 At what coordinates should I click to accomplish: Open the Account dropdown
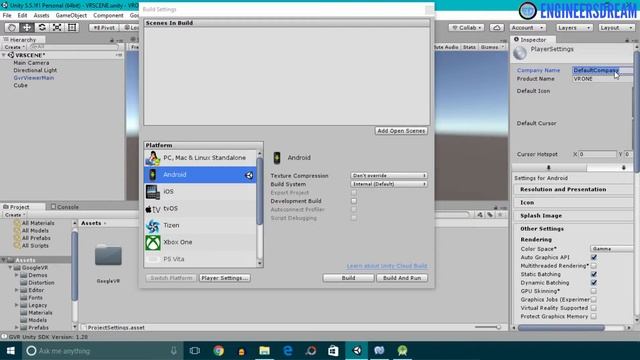point(528,28)
